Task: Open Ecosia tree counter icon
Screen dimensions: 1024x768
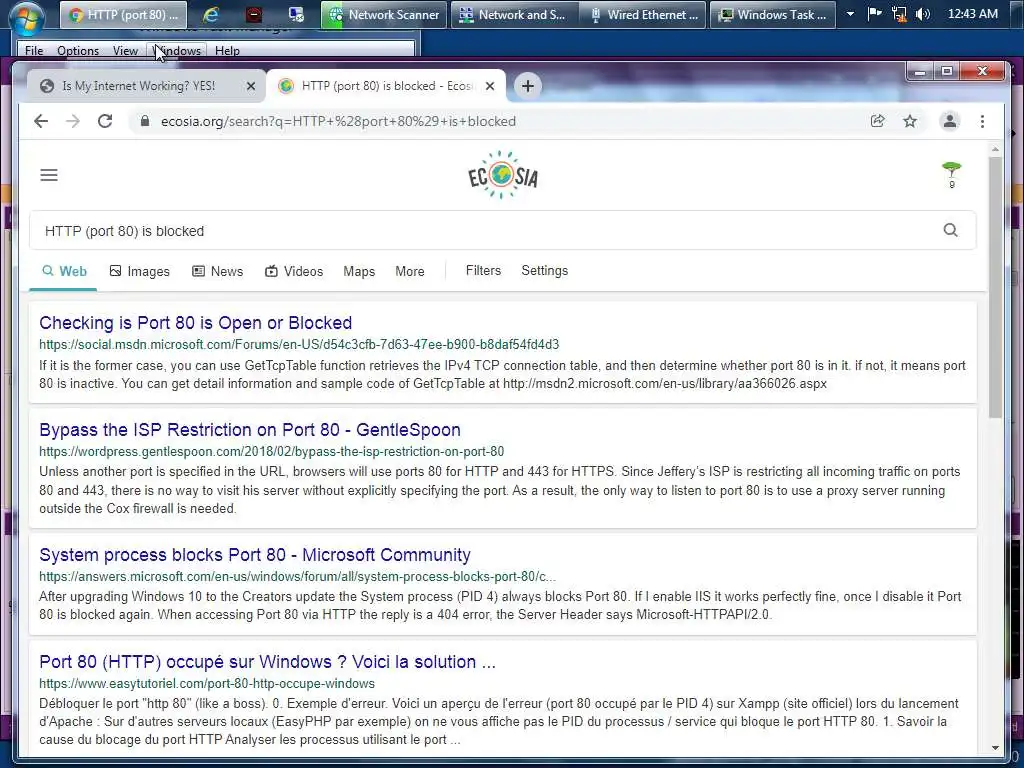Action: [x=952, y=174]
